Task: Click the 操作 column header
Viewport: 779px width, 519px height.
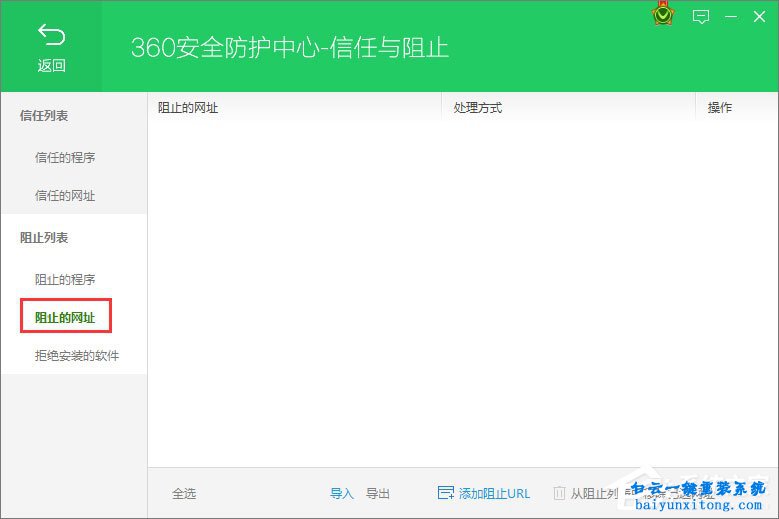Action: (720, 107)
